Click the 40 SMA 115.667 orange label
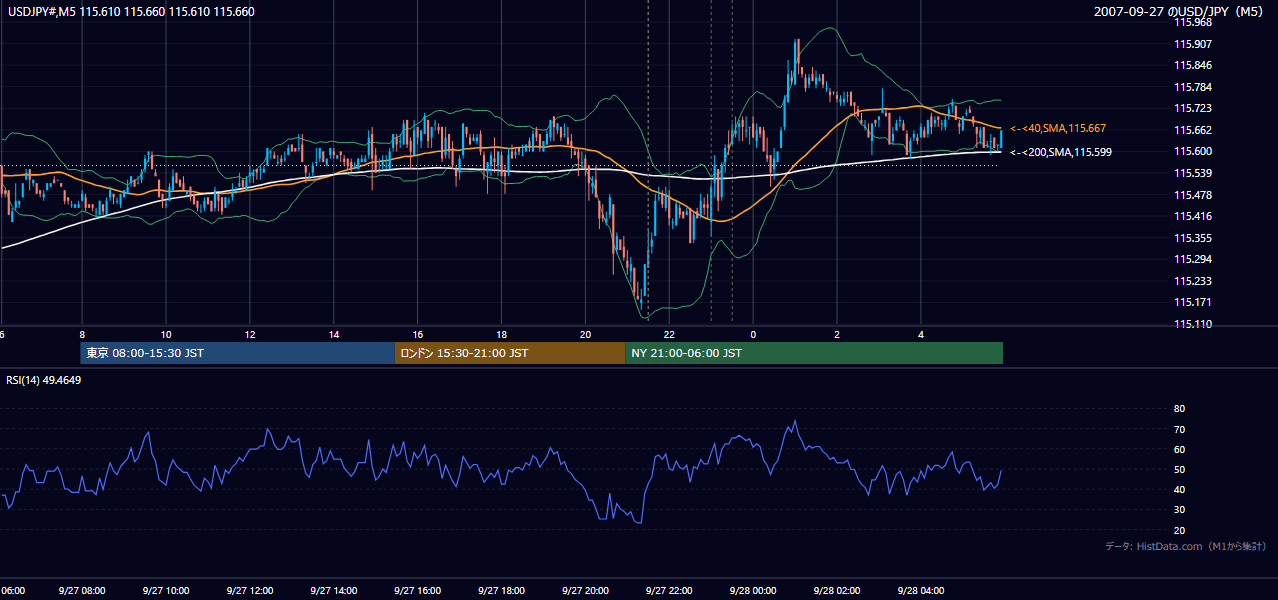The image size is (1278, 600). (x=1058, y=129)
